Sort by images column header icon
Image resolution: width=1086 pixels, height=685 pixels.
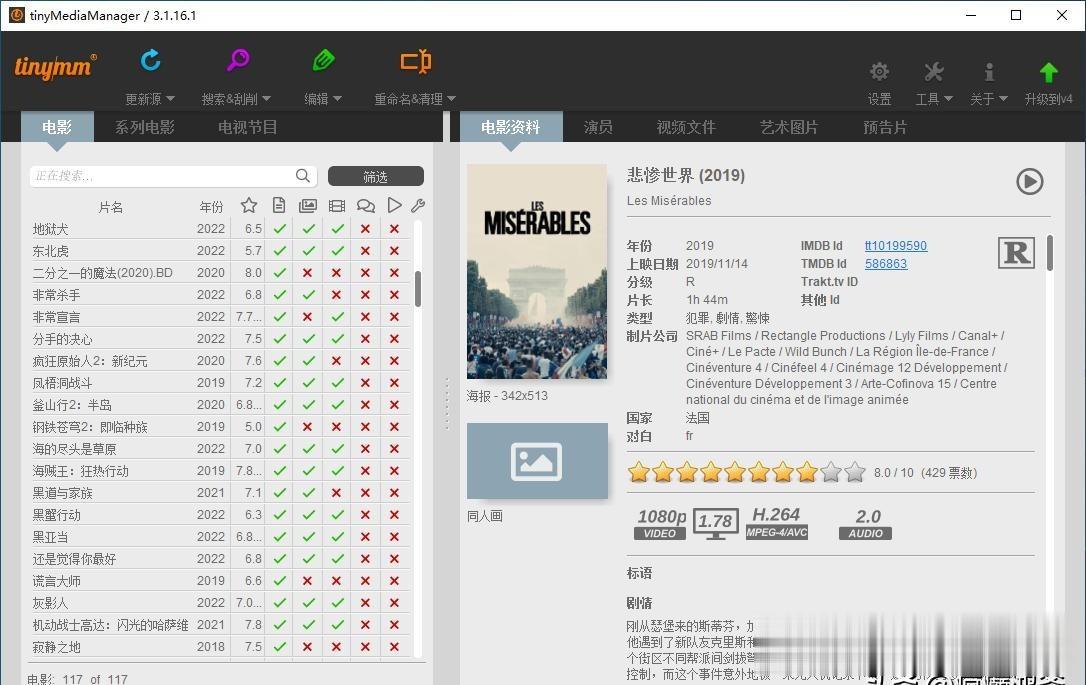pyautogui.click(x=308, y=205)
